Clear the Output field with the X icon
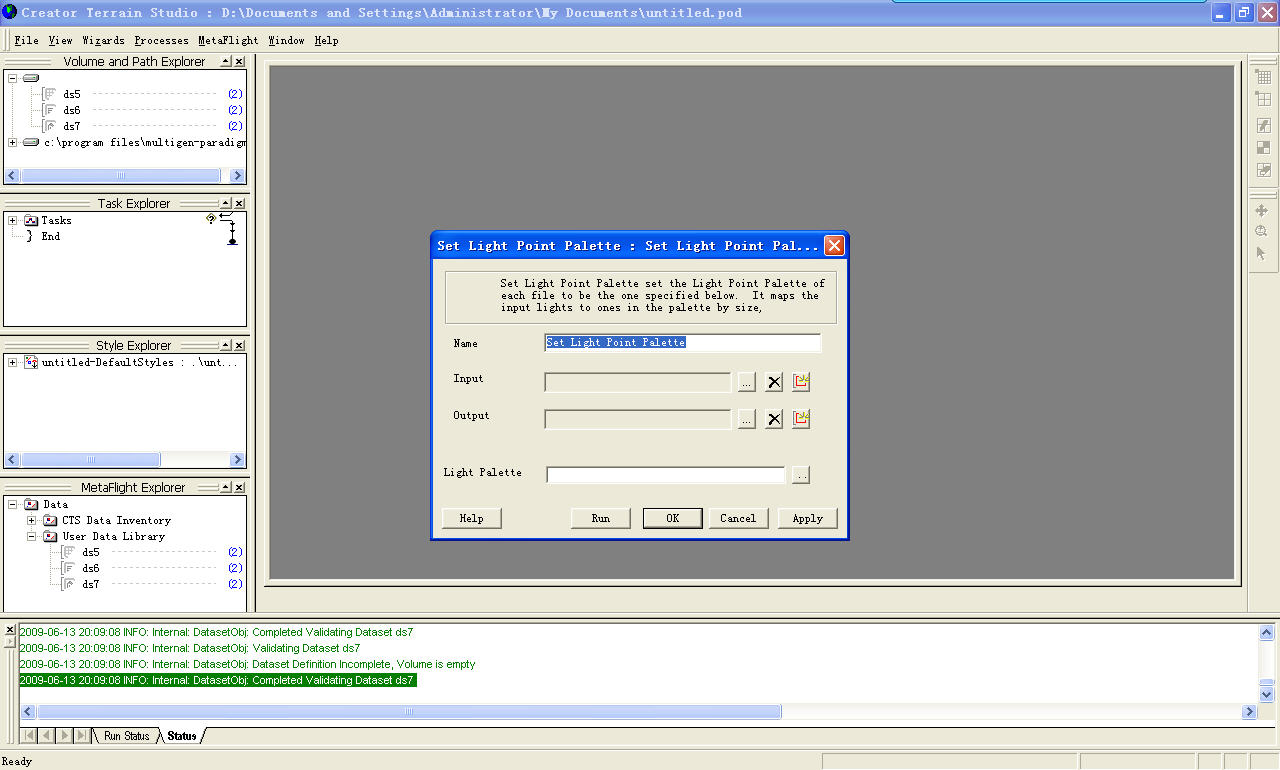This screenshot has height=770, width=1280. click(774, 419)
